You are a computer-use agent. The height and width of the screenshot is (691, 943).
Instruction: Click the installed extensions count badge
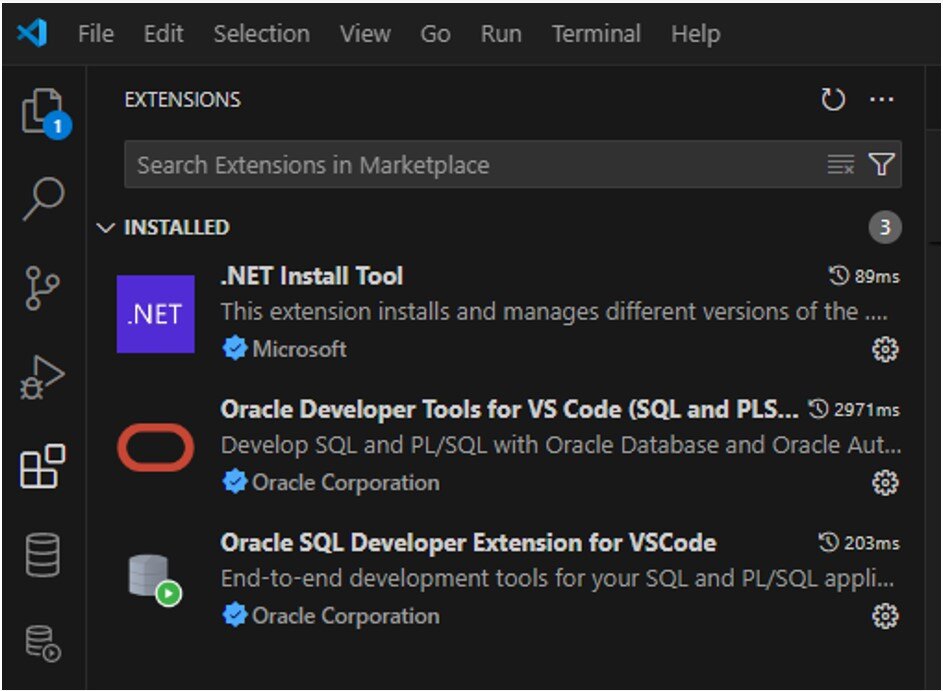(x=884, y=227)
